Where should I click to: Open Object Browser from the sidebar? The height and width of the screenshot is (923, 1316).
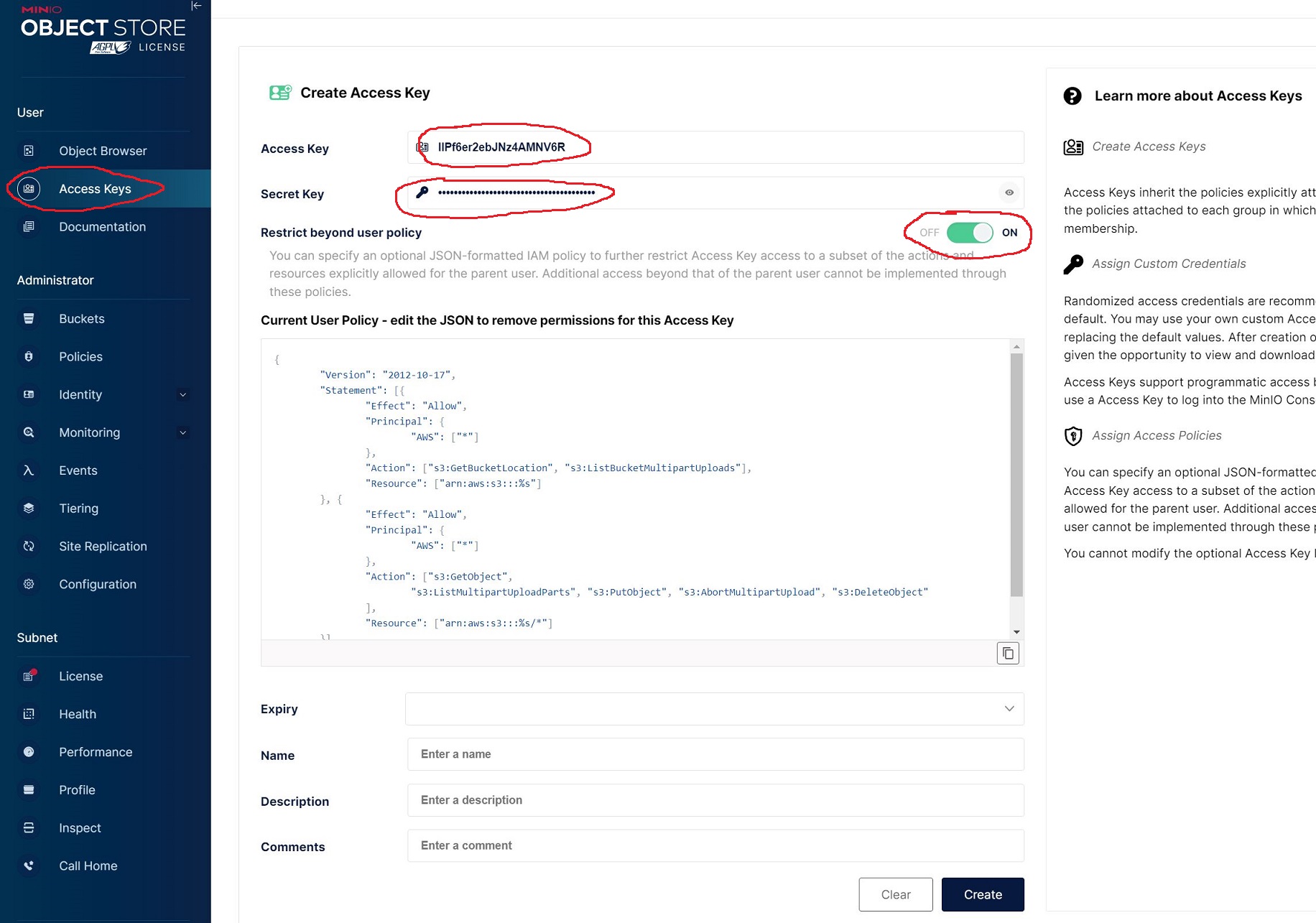[x=103, y=151]
